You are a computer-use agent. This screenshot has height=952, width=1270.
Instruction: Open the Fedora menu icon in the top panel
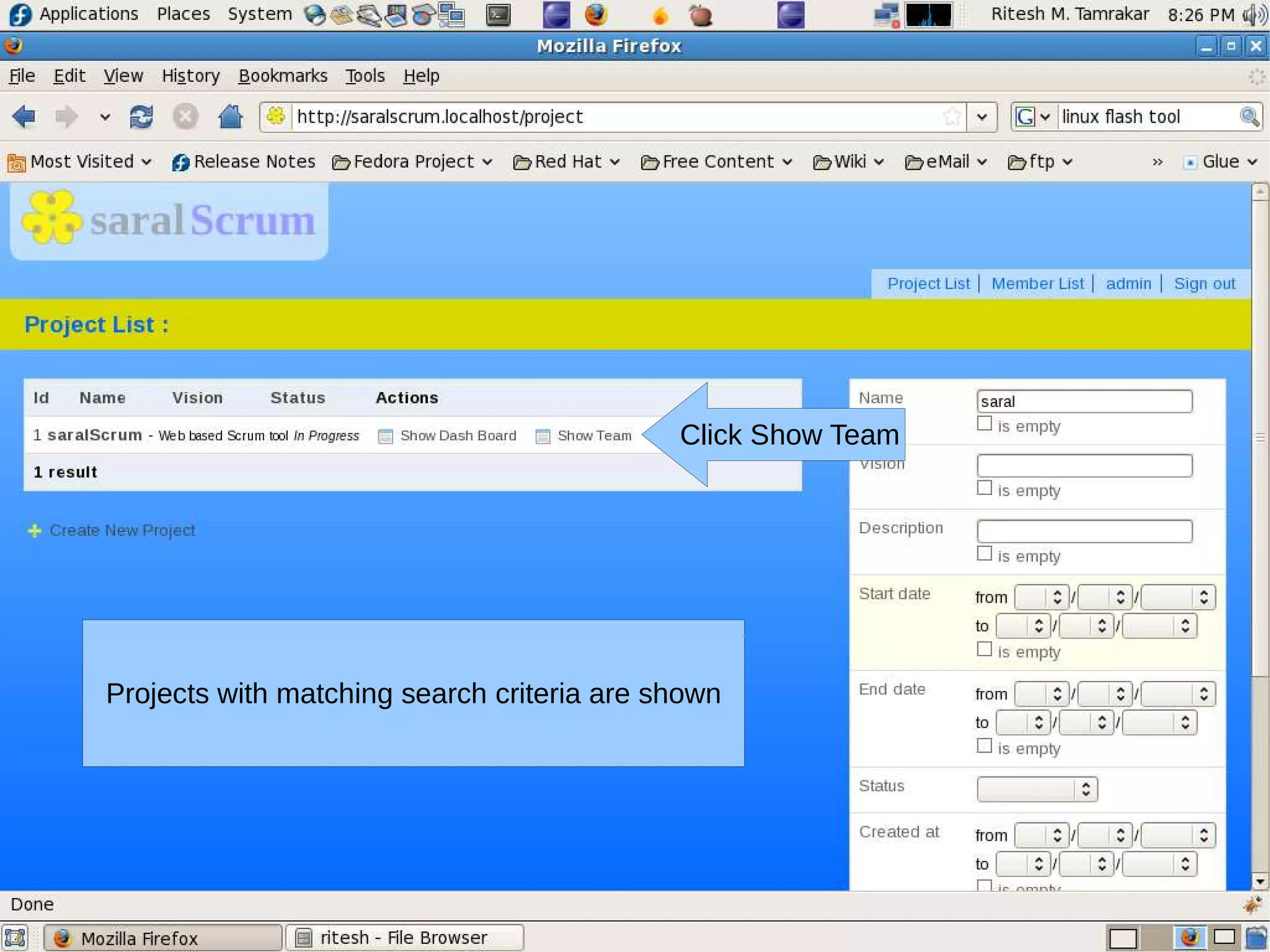tap(20, 14)
